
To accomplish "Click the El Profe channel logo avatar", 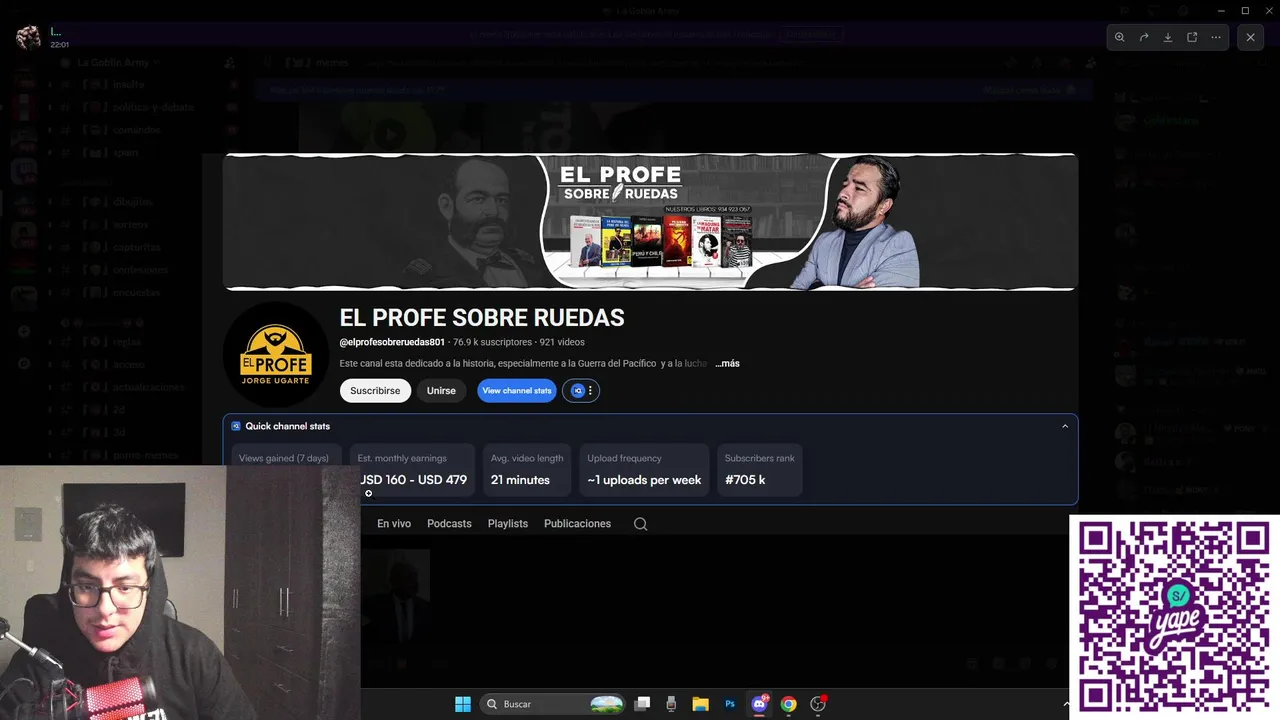I will [x=276, y=355].
